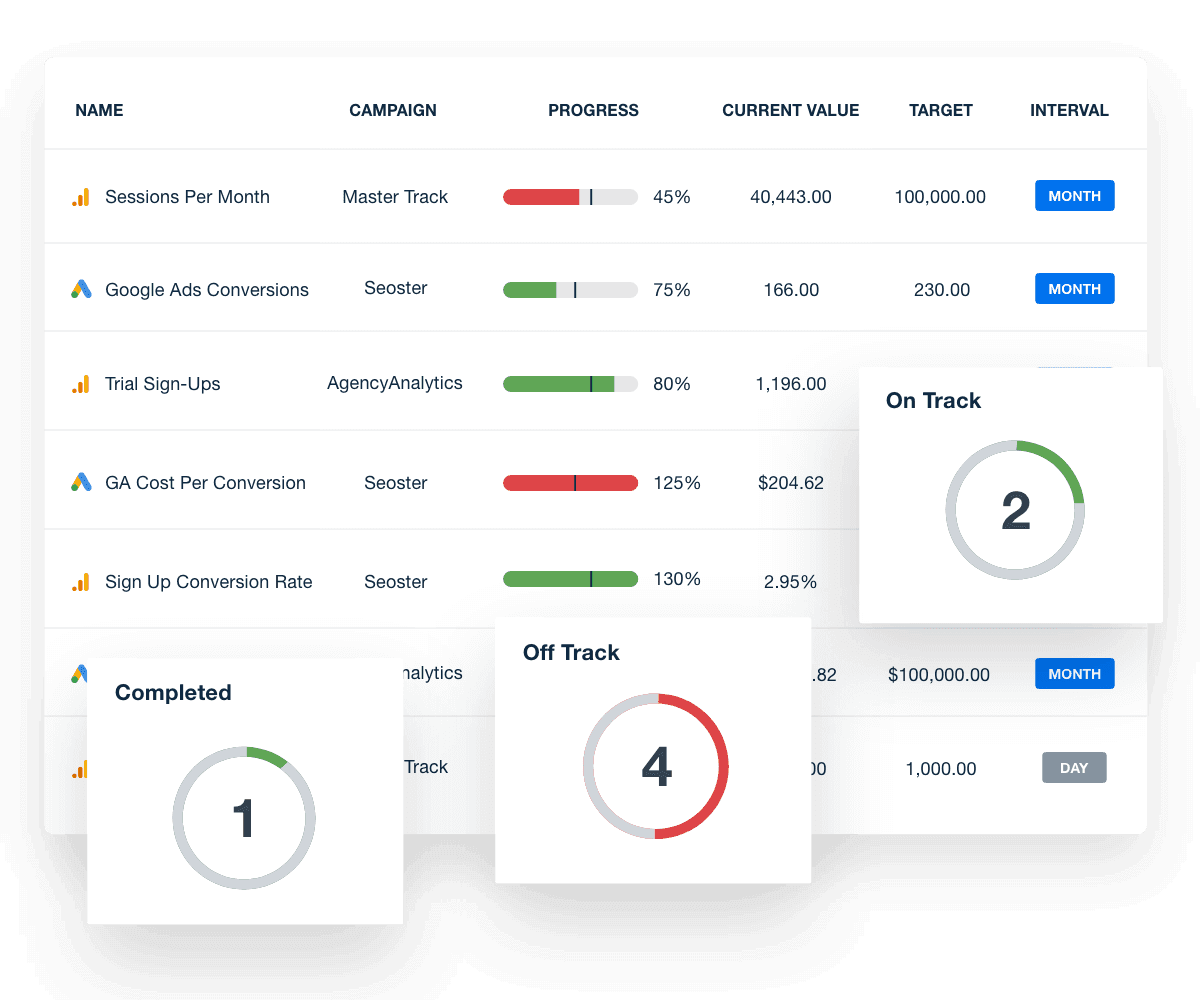The width and height of the screenshot is (1200, 1000).
Task: Click the Target column header
Action: coord(940,111)
